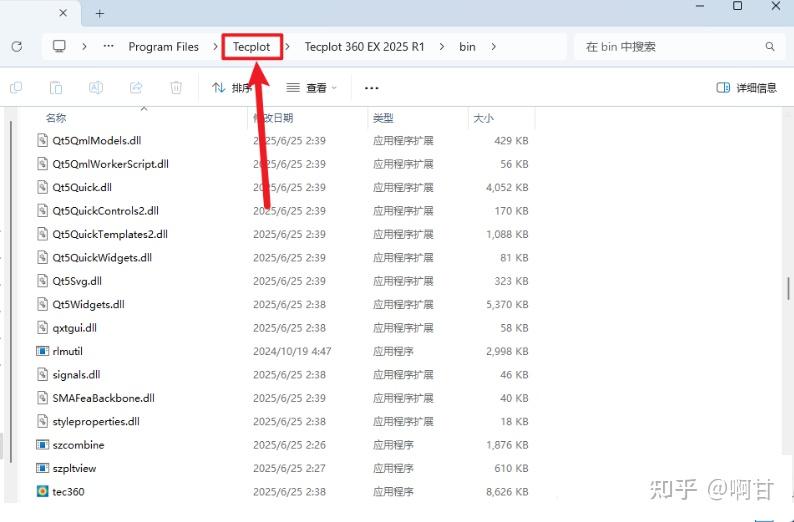The image size is (794, 522).
Task: Click the magnifier search icon
Action: [x=770, y=47]
